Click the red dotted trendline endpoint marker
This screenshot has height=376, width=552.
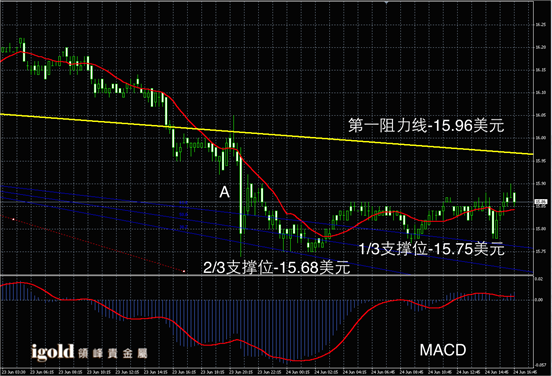point(184,271)
